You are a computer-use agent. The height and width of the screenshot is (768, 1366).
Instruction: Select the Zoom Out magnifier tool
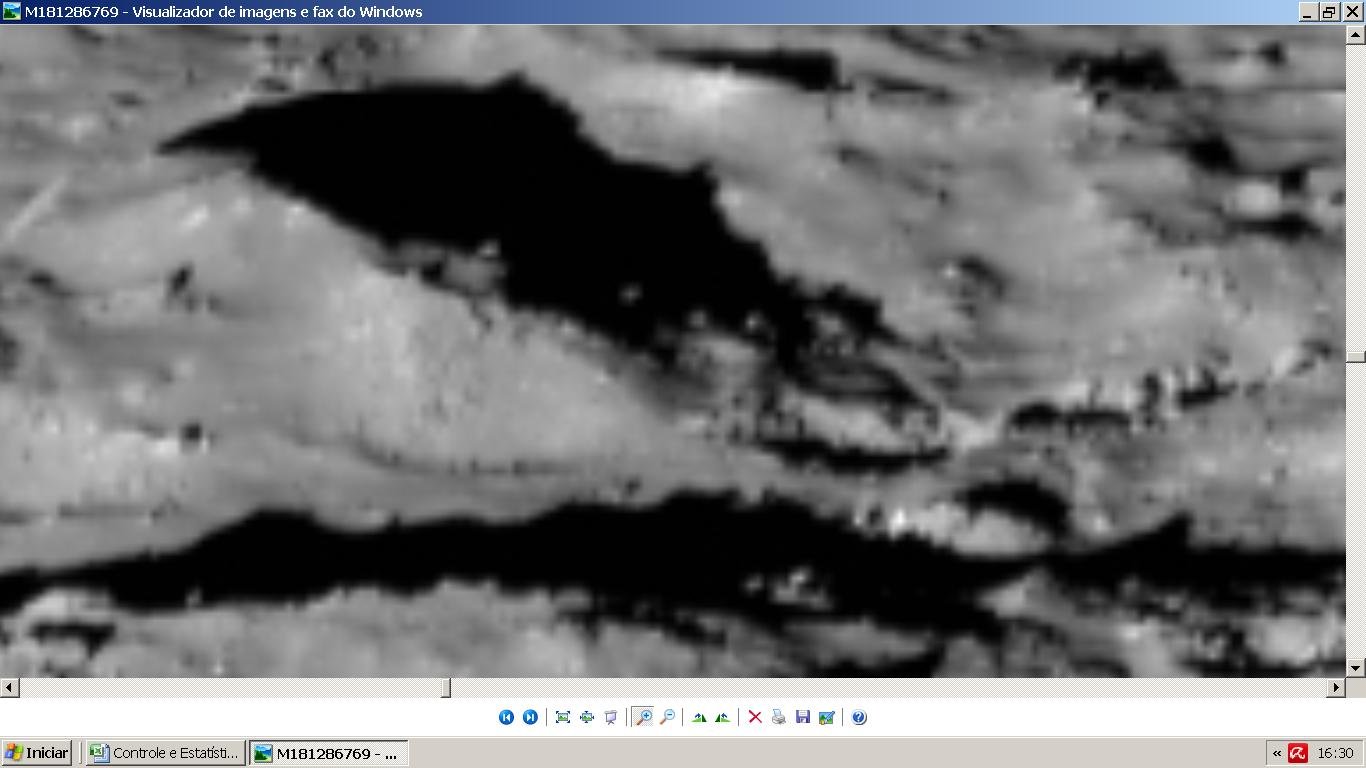pyautogui.click(x=667, y=717)
